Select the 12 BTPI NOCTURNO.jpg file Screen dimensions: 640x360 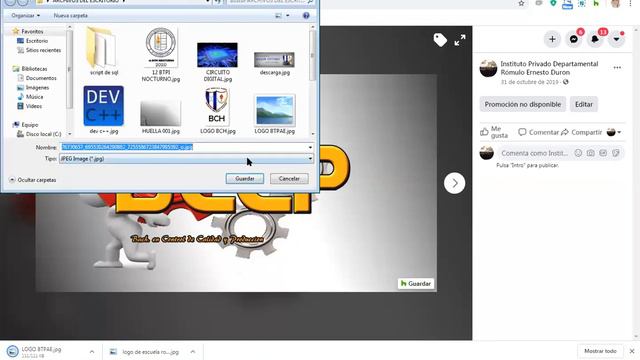[x=160, y=55]
